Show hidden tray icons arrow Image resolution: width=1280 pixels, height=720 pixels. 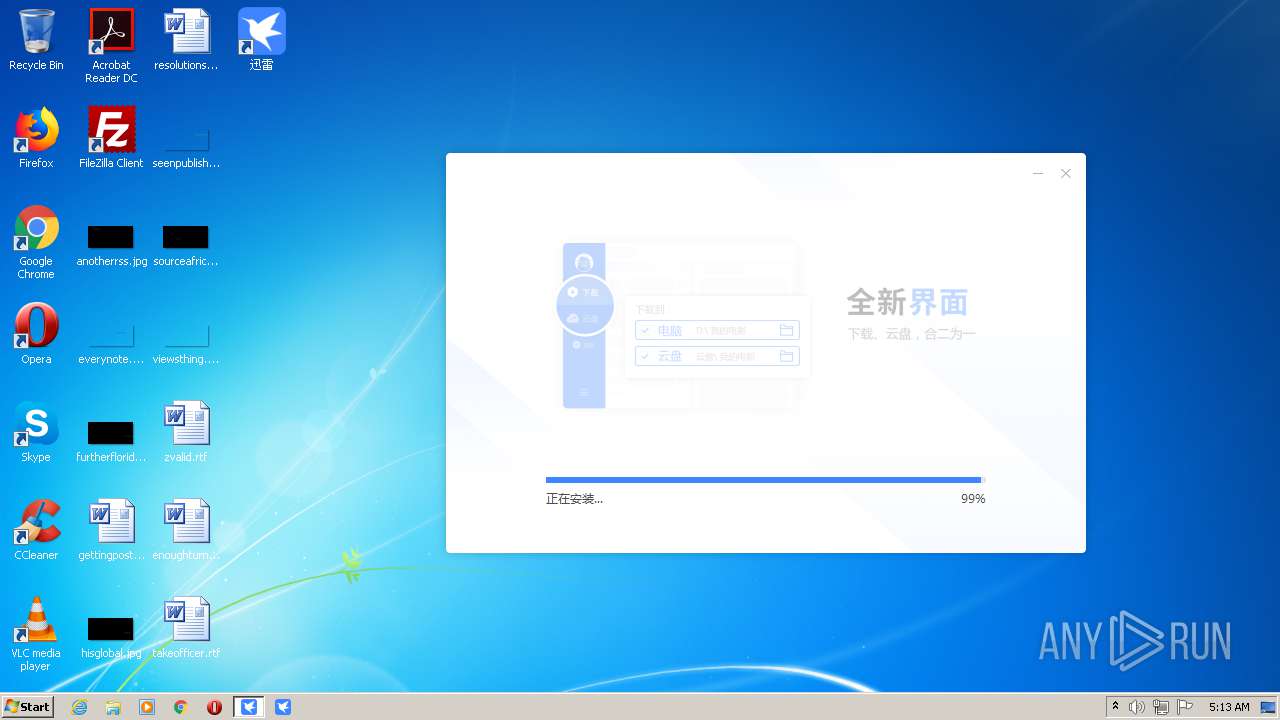(1115, 707)
